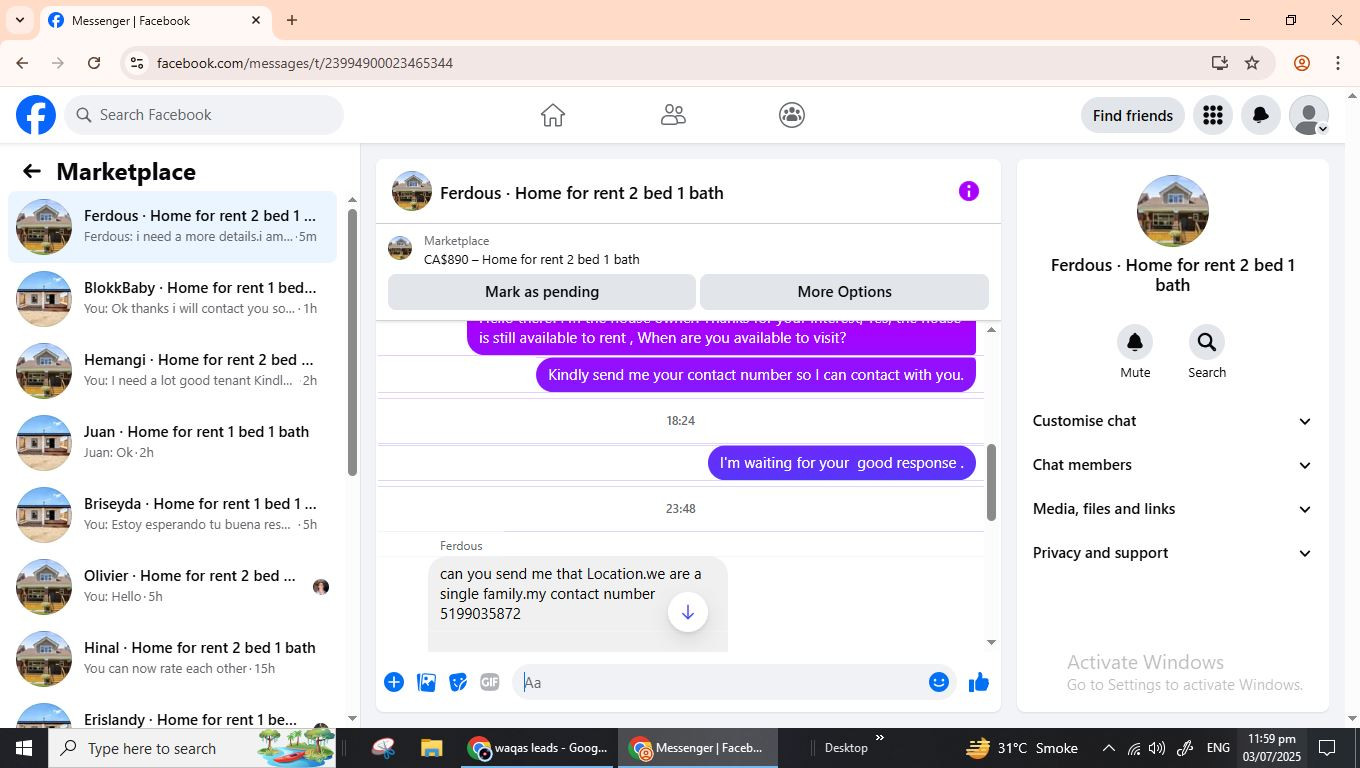This screenshot has width=1360, height=768.
Task: Choose a GIF icon in composer
Action: pyautogui.click(x=489, y=682)
